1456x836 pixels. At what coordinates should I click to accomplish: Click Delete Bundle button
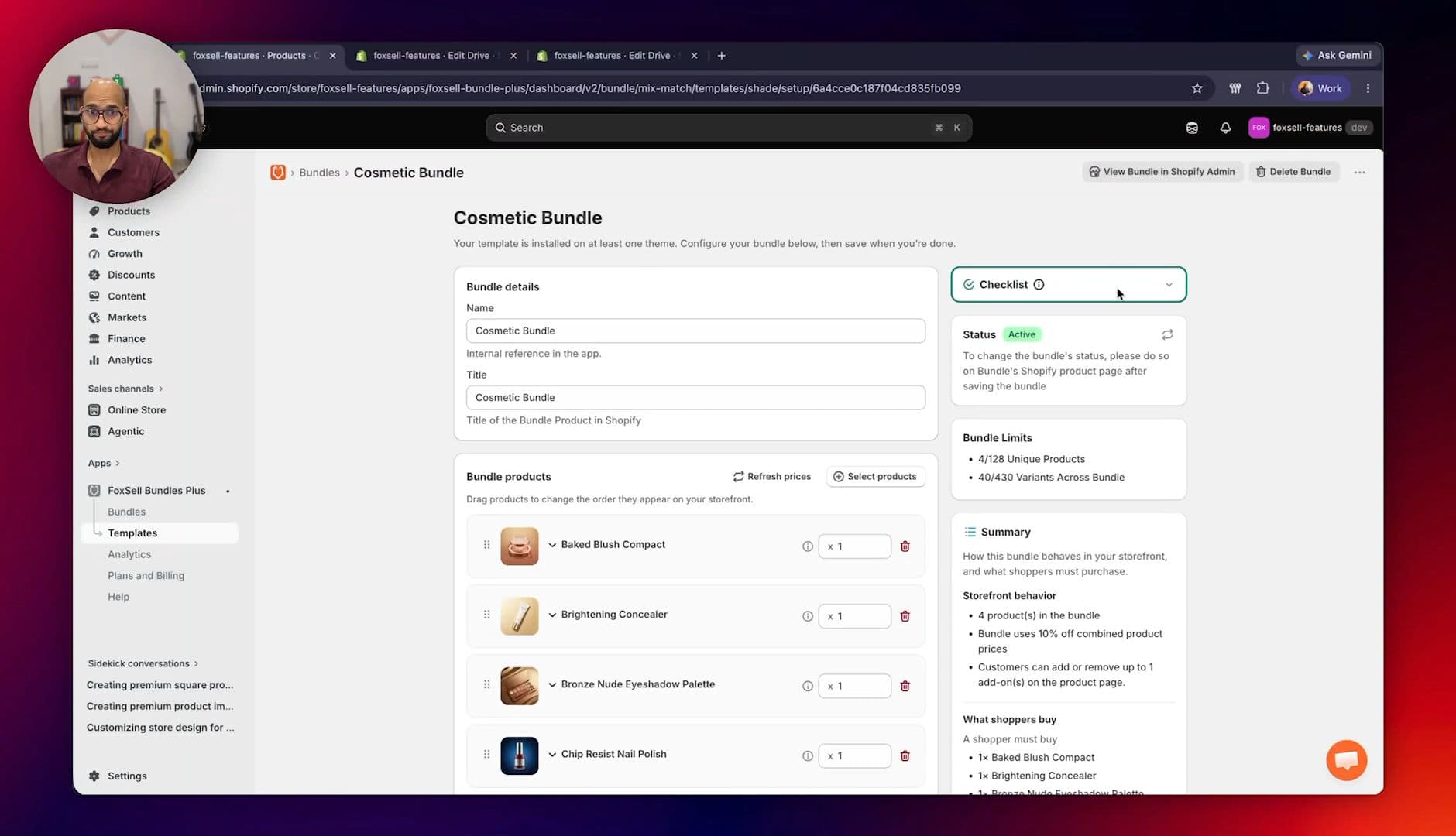[x=1293, y=172]
